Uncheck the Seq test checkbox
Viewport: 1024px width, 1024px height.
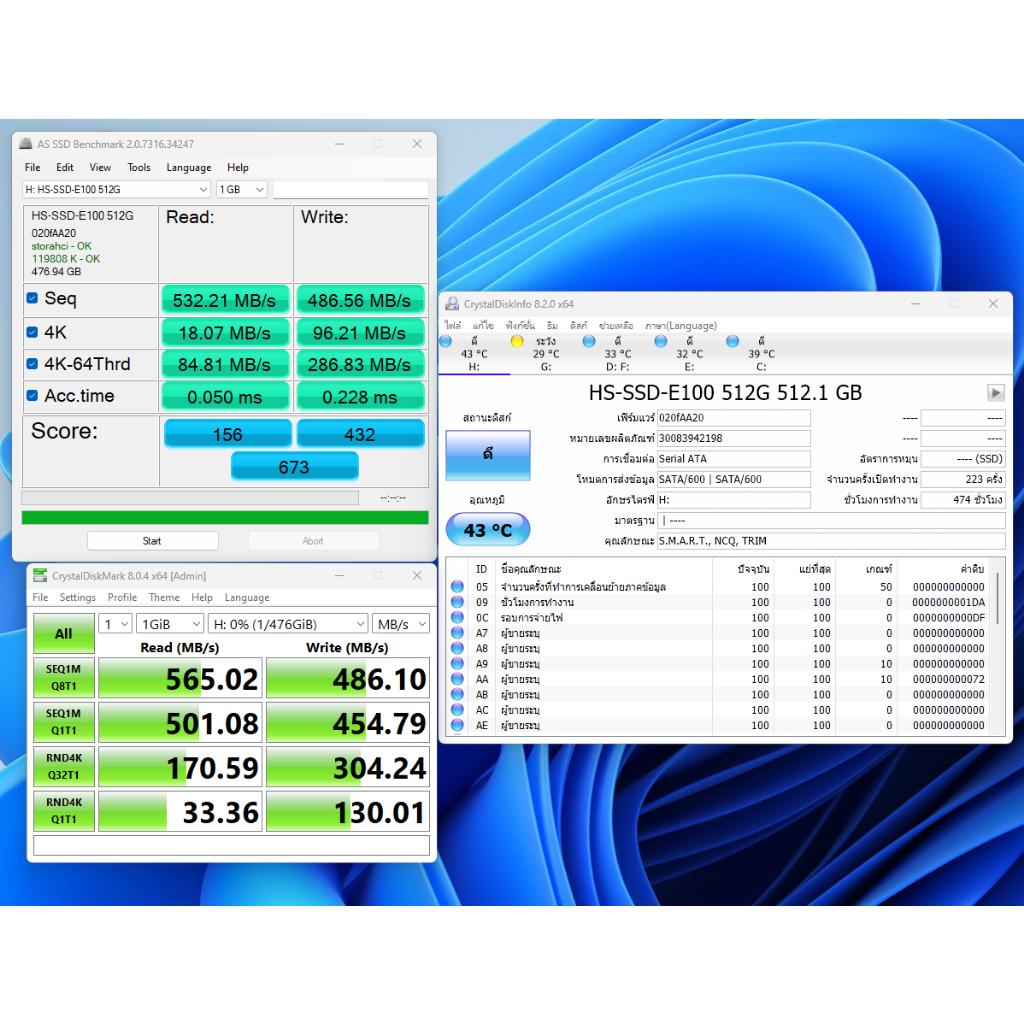(x=32, y=299)
